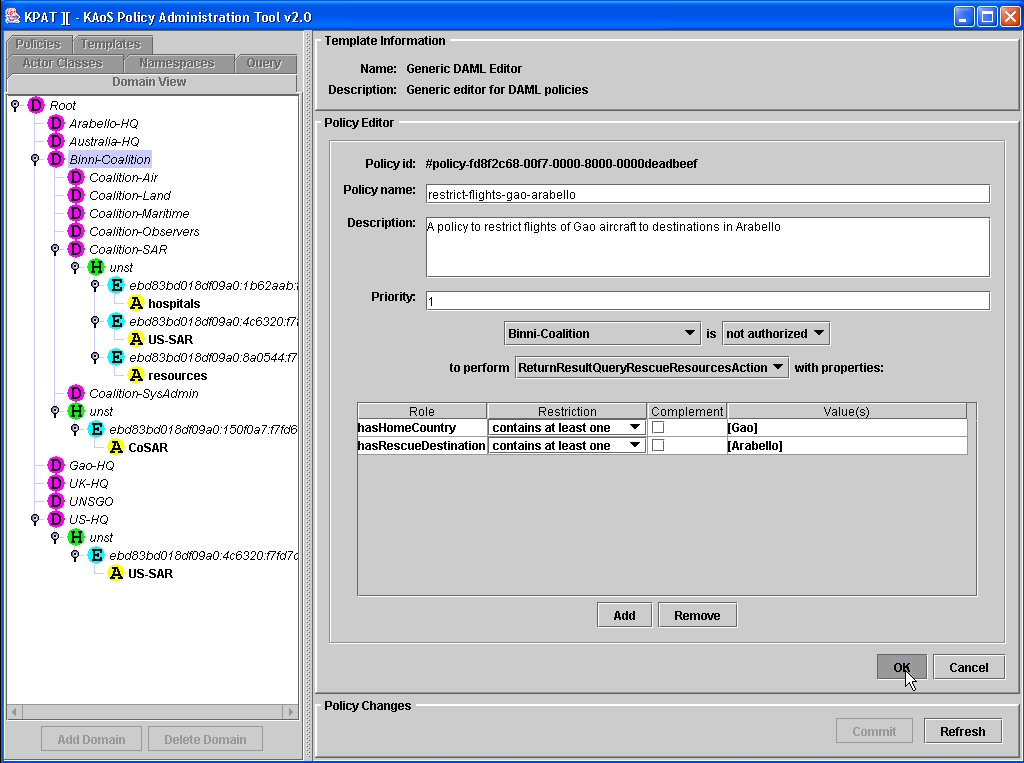This screenshot has height=763, width=1024.
Task: Click the Add Domain button
Action: (91, 739)
